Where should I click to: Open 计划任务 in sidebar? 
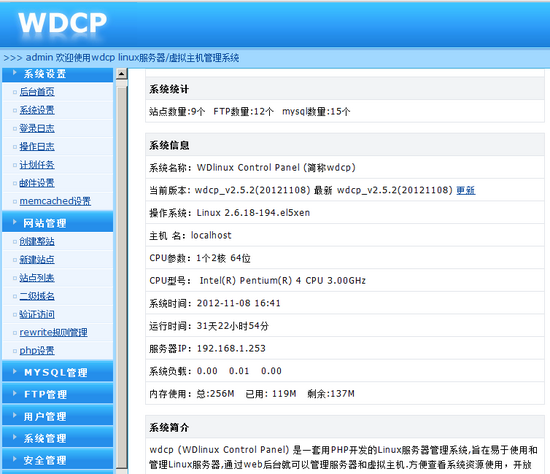click(37, 165)
